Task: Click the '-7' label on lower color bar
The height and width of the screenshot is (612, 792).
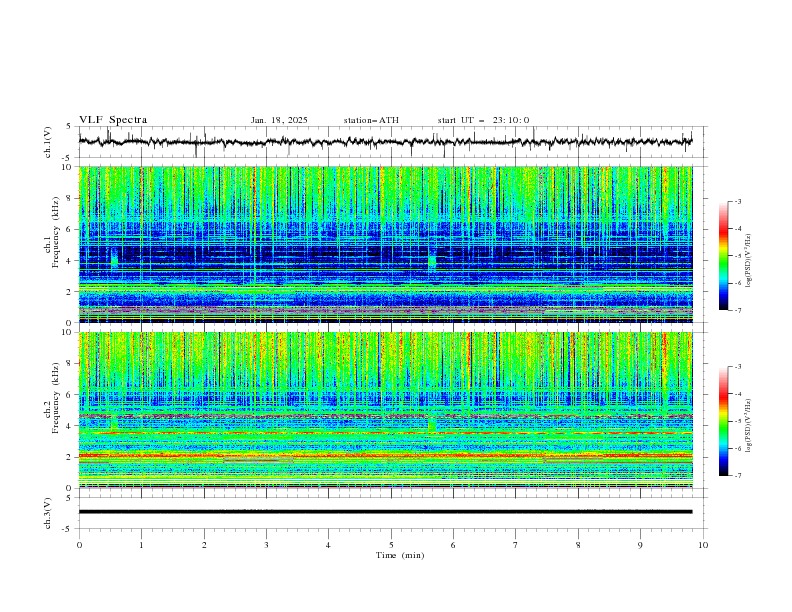Action: point(737,476)
